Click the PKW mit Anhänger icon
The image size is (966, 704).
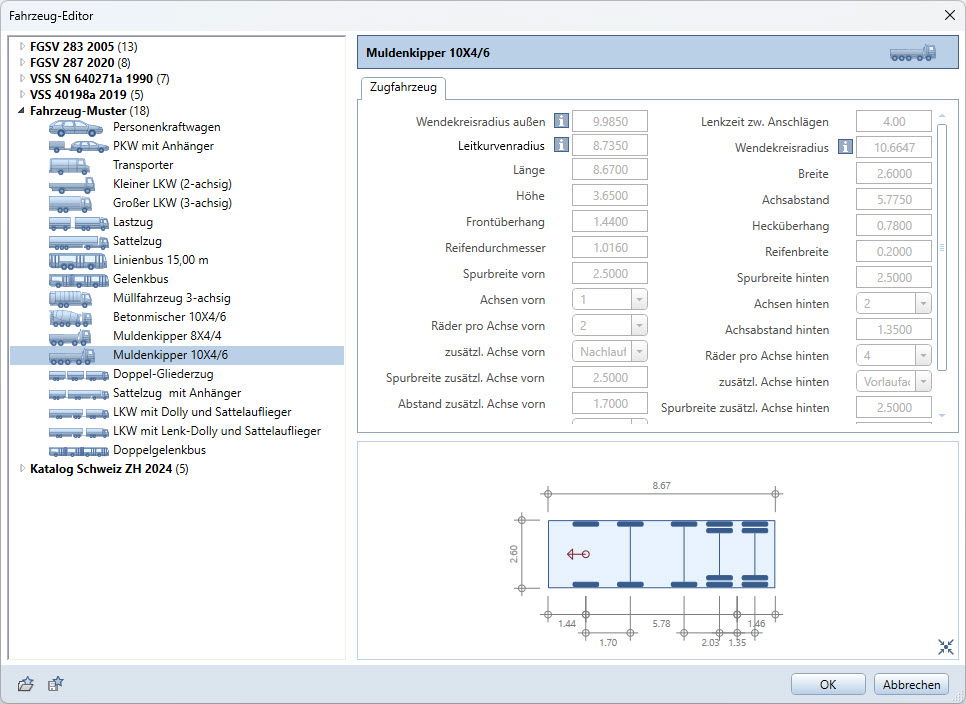pyautogui.click(x=78, y=147)
